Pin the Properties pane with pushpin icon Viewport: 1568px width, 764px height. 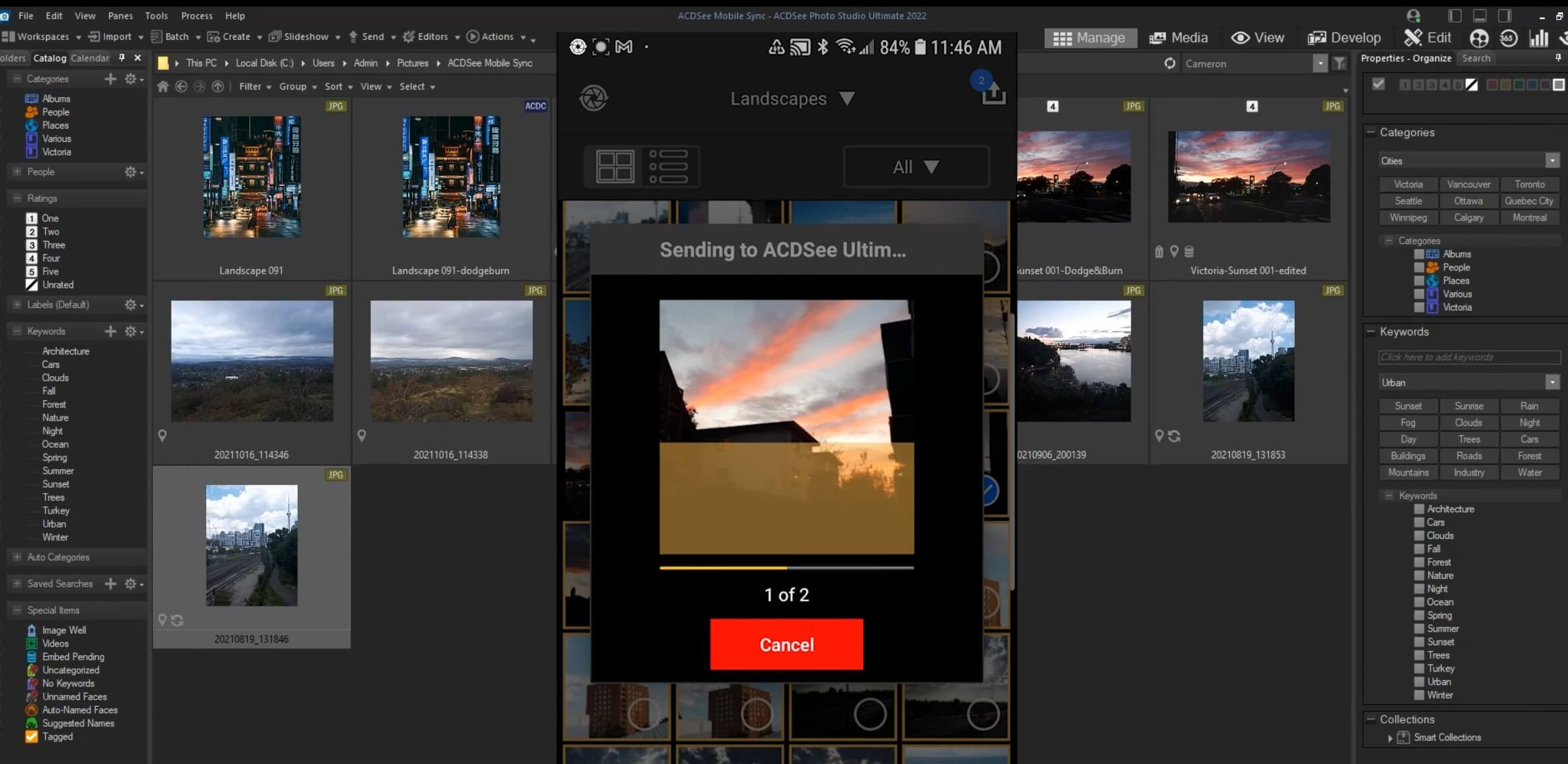click(1557, 58)
